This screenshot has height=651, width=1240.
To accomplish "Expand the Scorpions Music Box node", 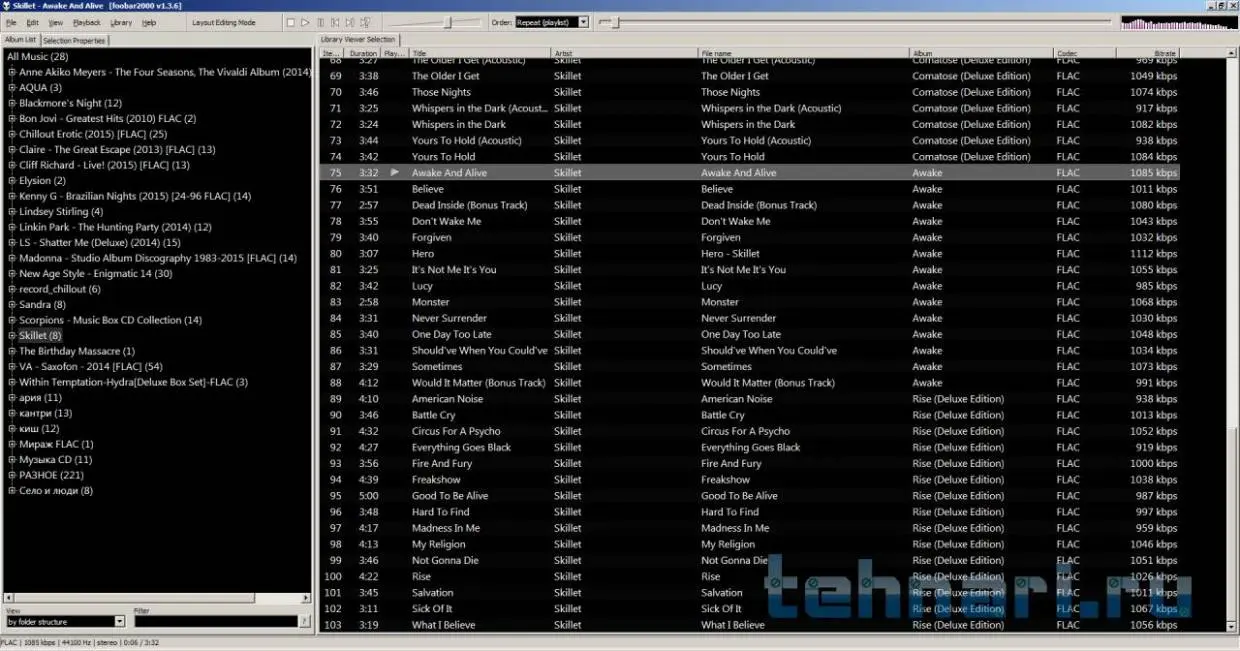I will [12, 320].
